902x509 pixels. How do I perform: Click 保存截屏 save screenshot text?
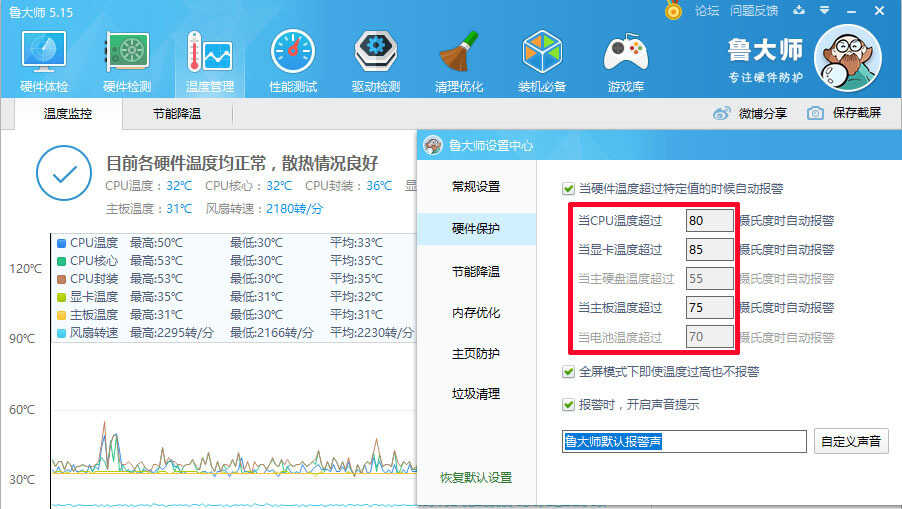pyautogui.click(x=857, y=113)
